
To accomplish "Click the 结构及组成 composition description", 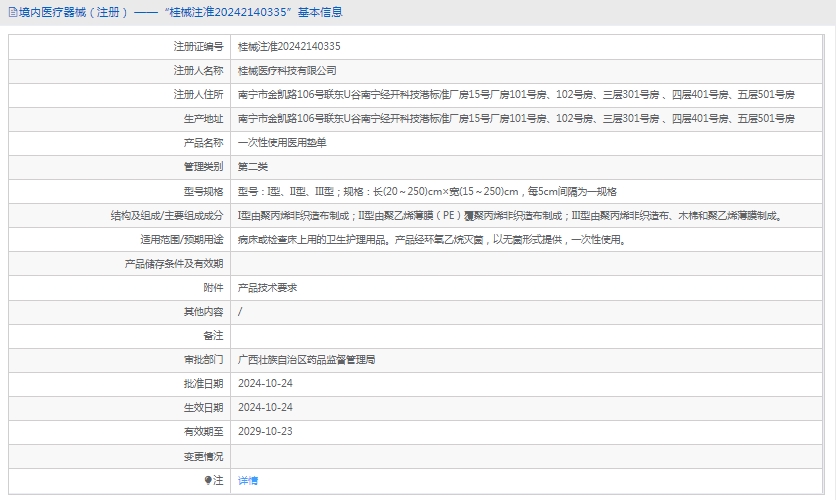I will [509, 215].
